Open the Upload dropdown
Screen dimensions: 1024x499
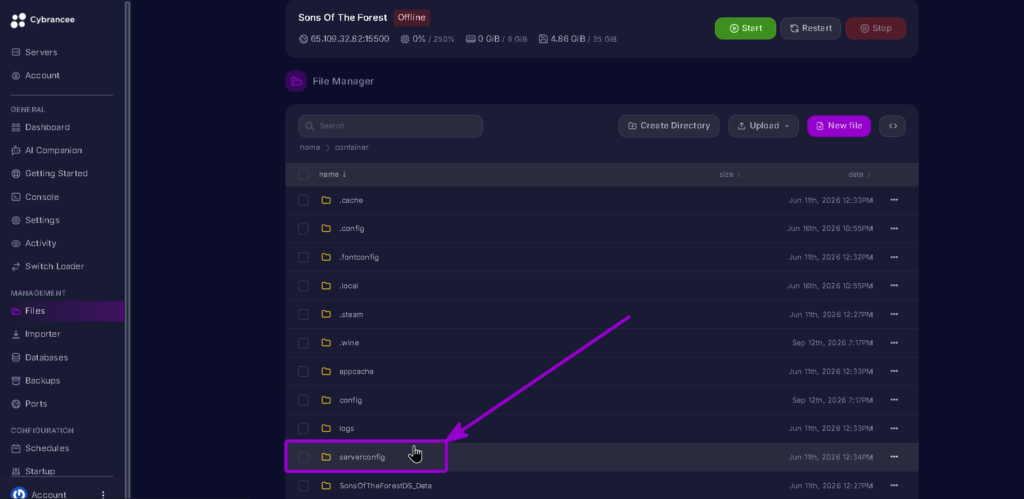(x=763, y=126)
